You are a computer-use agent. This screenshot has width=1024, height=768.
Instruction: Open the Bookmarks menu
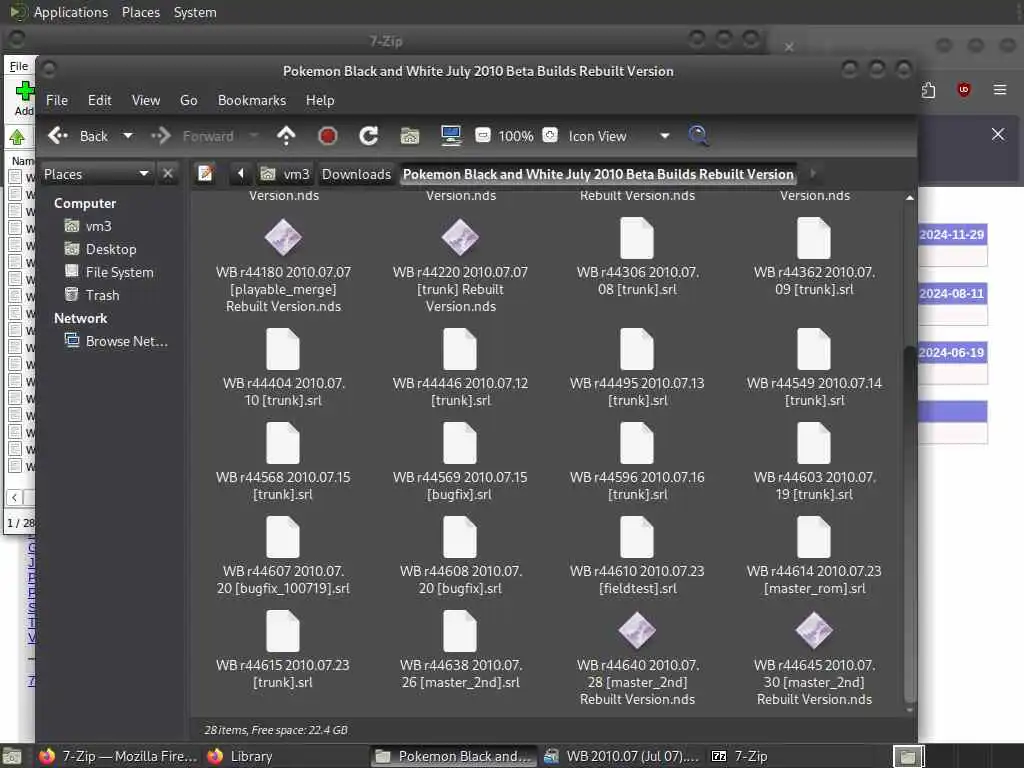(251, 100)
